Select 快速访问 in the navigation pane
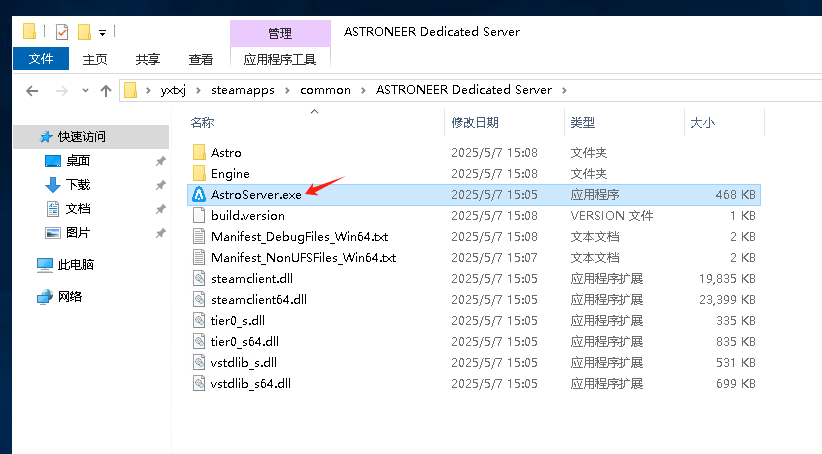 (81, 137)
